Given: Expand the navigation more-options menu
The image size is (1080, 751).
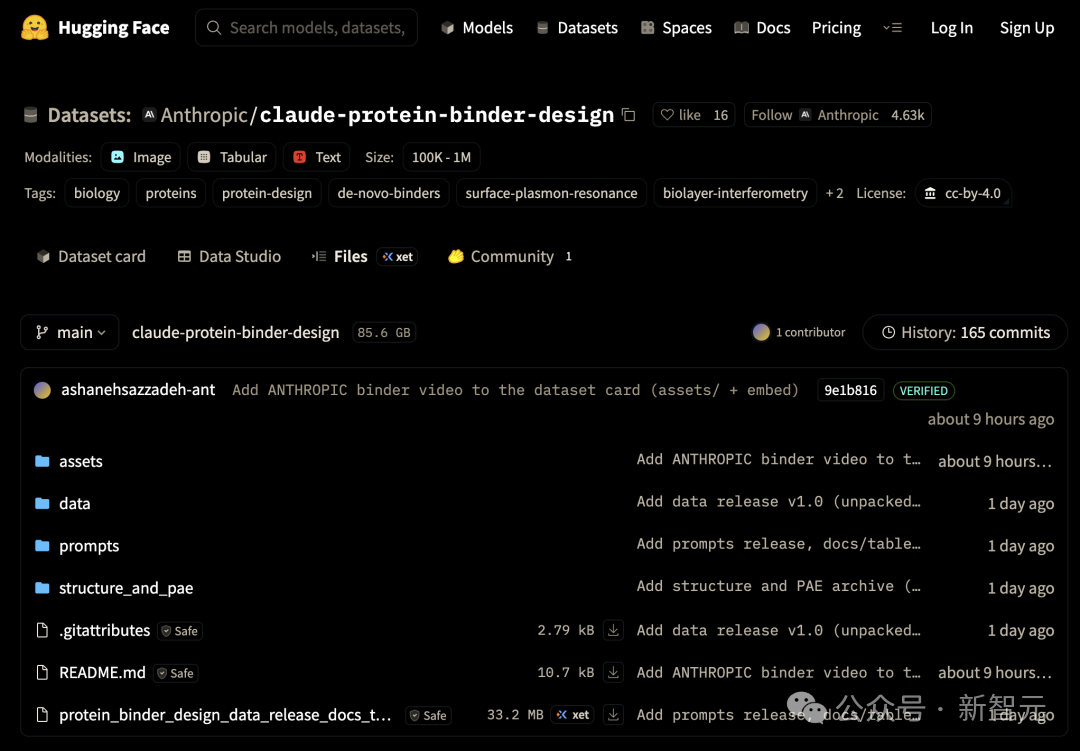Looking at the screenshot, I should (893, 28).
